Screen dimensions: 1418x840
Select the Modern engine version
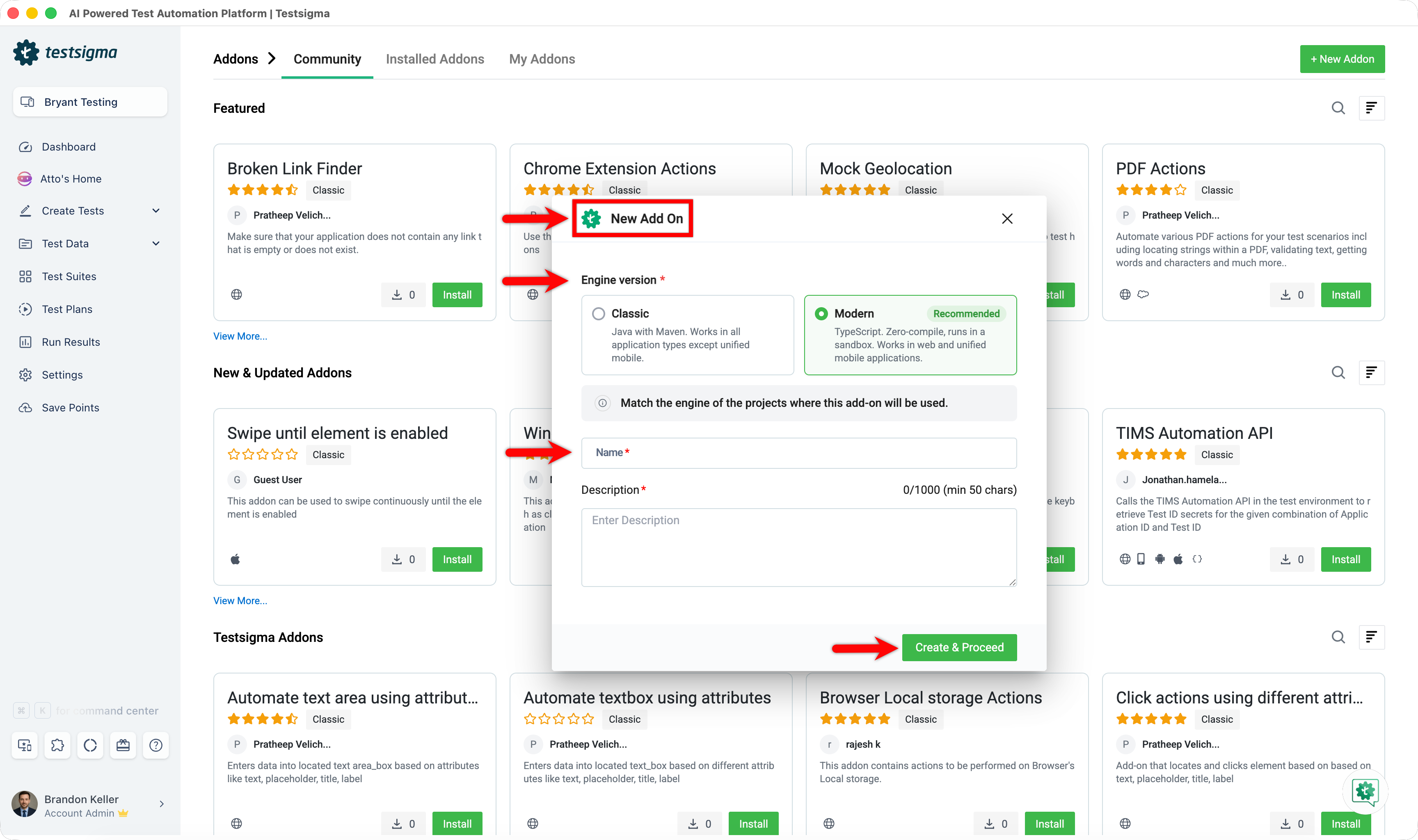click(910, 335)
